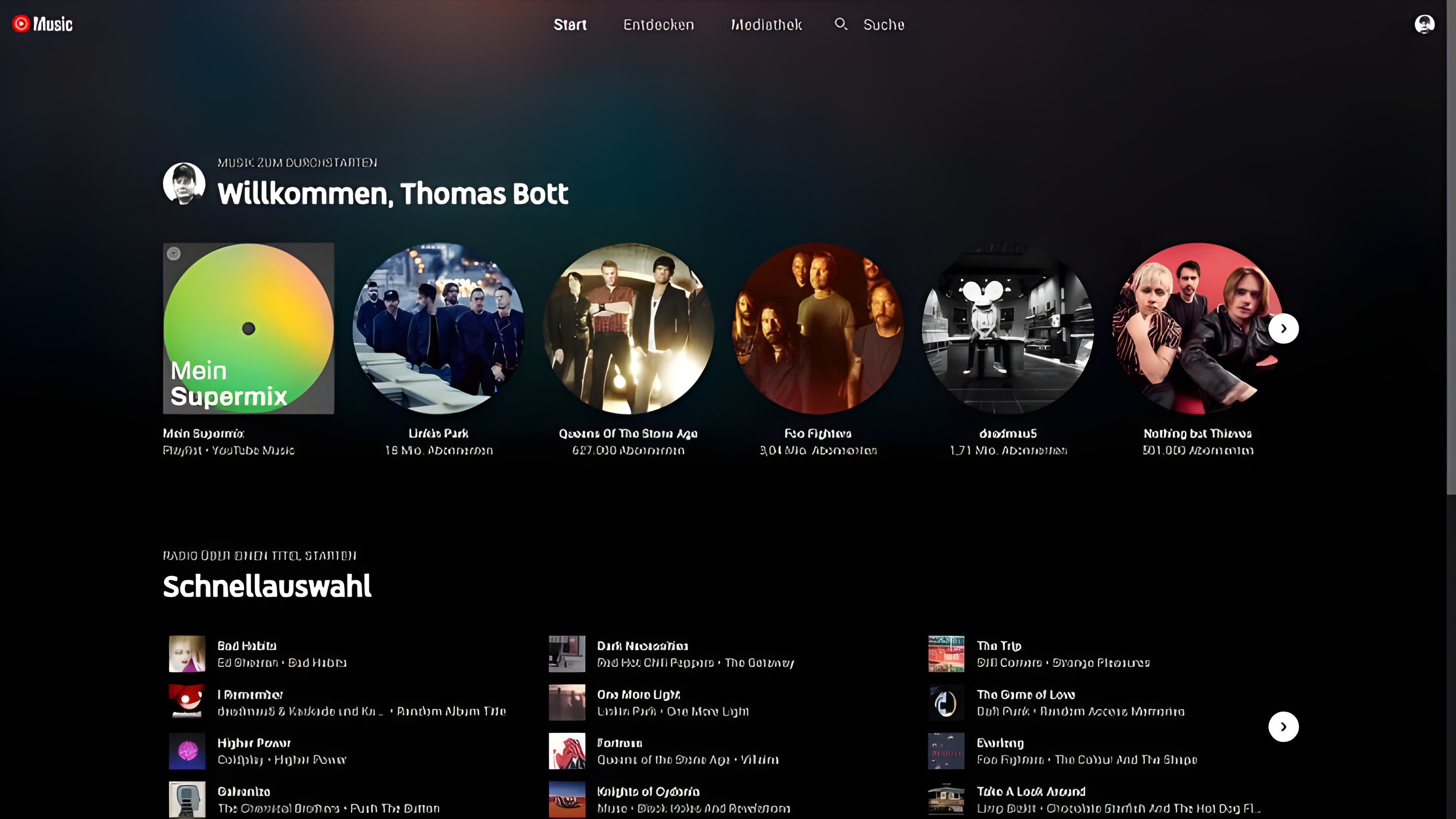The width and height of the screenshot is (1456, 819).
Task: Play Everlong cover thumbnail
Action: click(946, 751)
